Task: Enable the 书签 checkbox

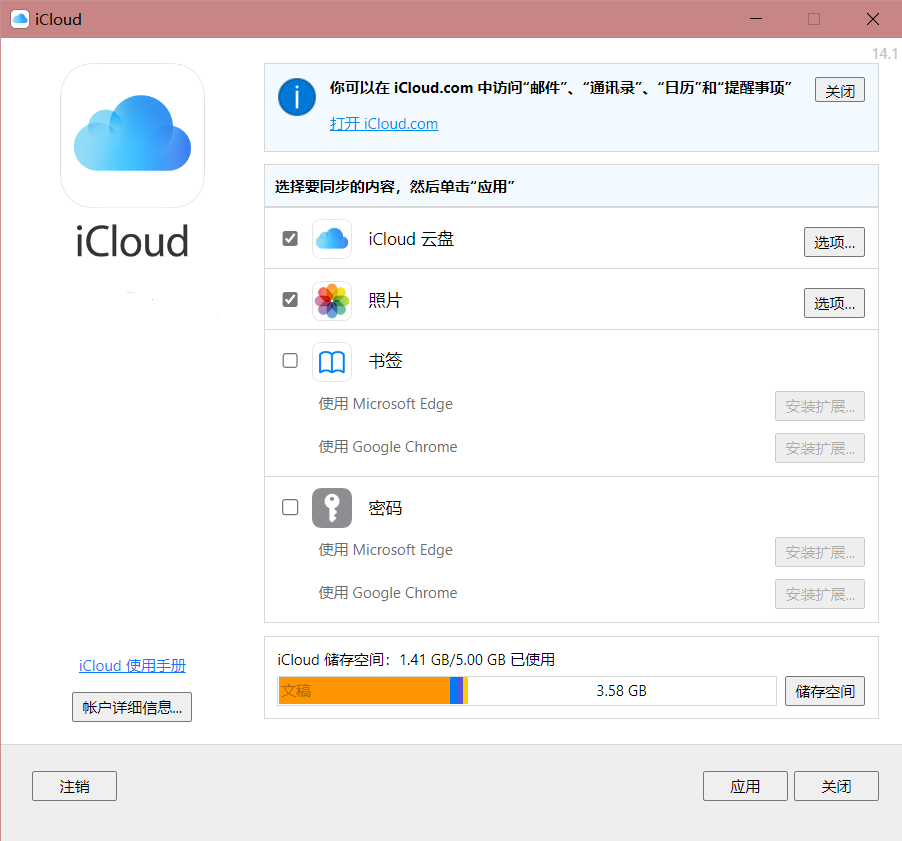Action: (290, 361)
